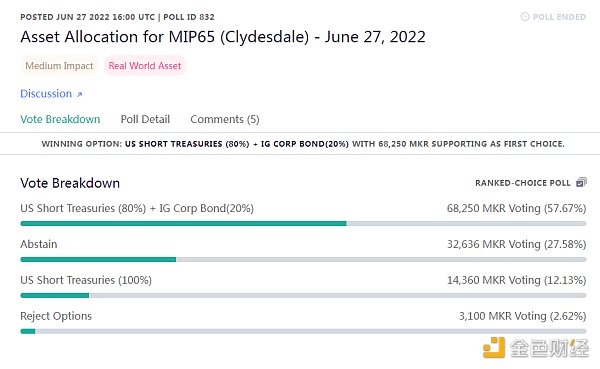600x369 pixels.
Task: Click the Jinse Finance watermark logo
Action: click(x=536, y=348)
